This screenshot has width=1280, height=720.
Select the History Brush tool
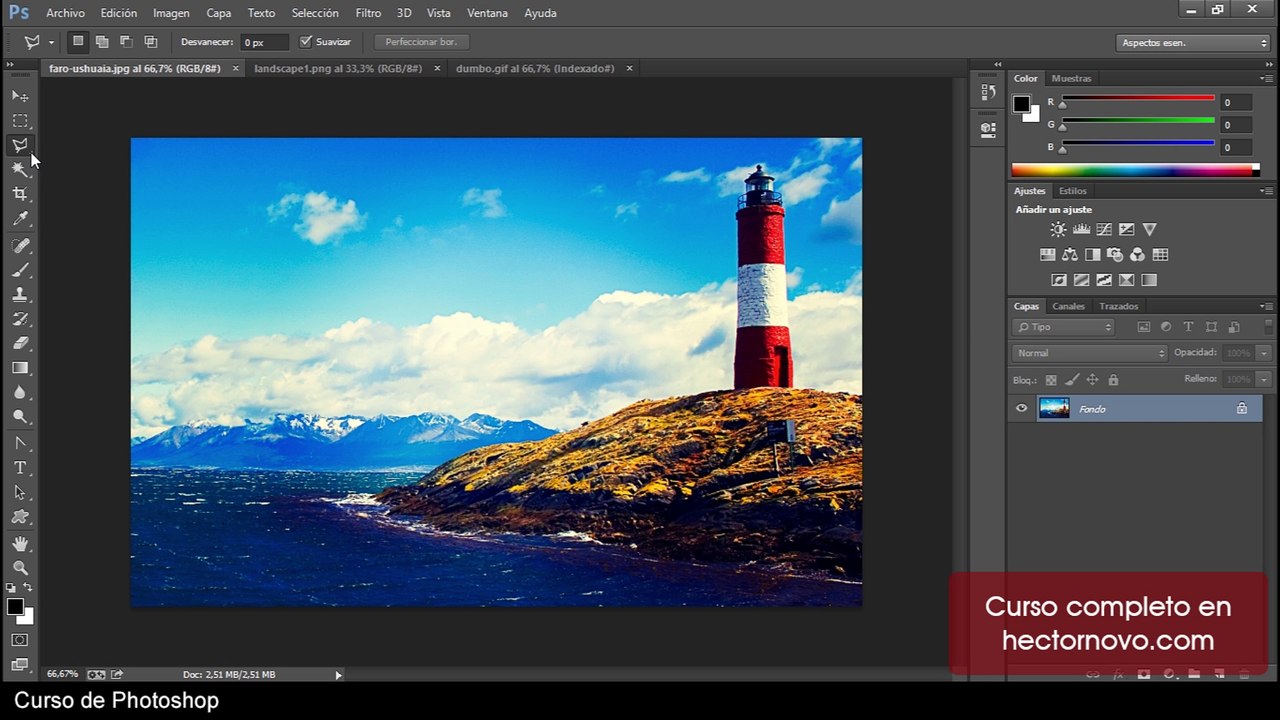pos(20,319)
